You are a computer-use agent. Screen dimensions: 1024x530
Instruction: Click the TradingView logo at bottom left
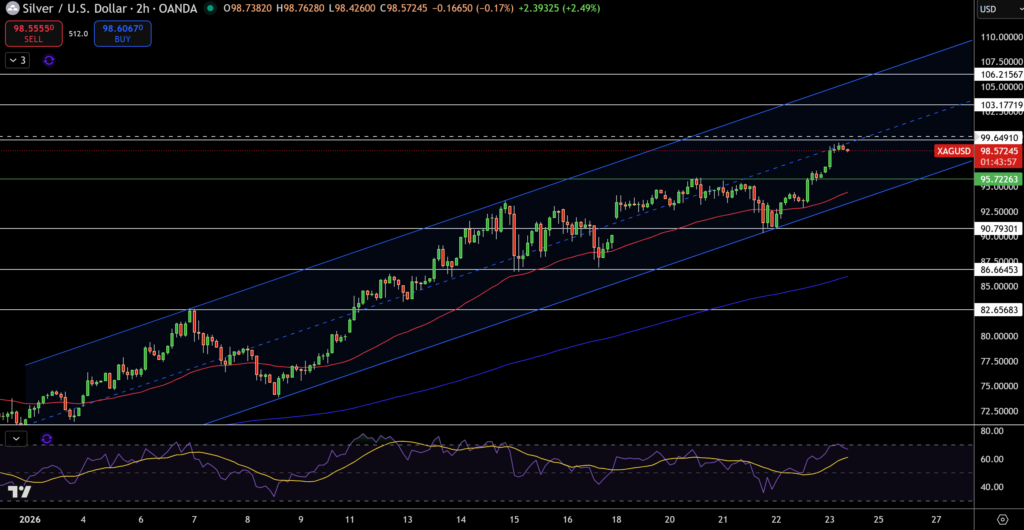click(17, 492)
